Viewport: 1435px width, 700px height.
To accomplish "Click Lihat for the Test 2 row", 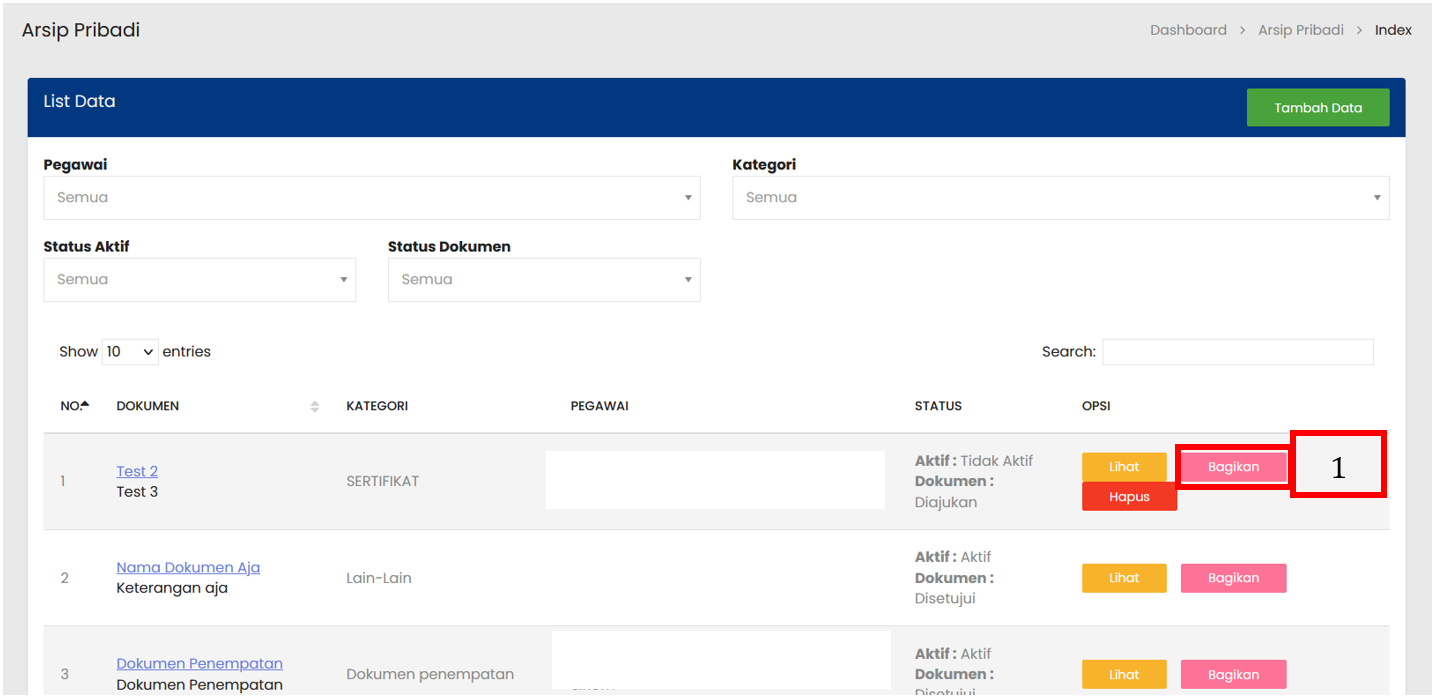I will [x=1124, y=467].
